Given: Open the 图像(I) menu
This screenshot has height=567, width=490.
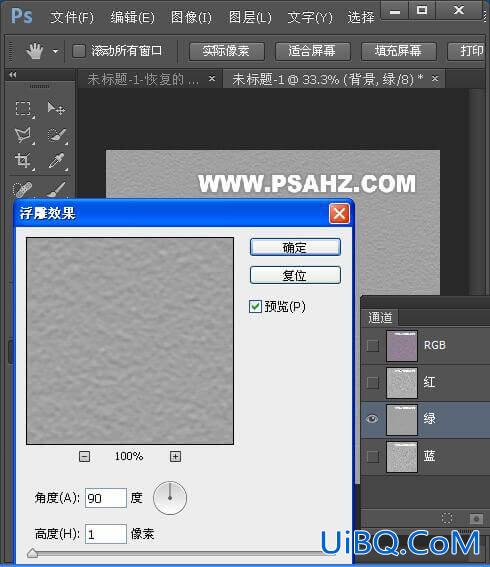Looking at the screenshot, I should pos(191,17).
